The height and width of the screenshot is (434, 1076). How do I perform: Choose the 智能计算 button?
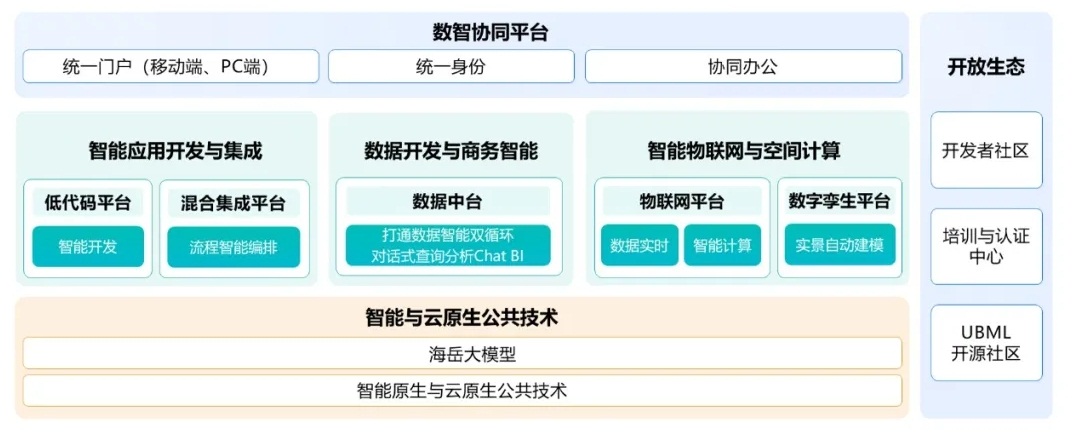pyautogui.click(x=722, y=246)
